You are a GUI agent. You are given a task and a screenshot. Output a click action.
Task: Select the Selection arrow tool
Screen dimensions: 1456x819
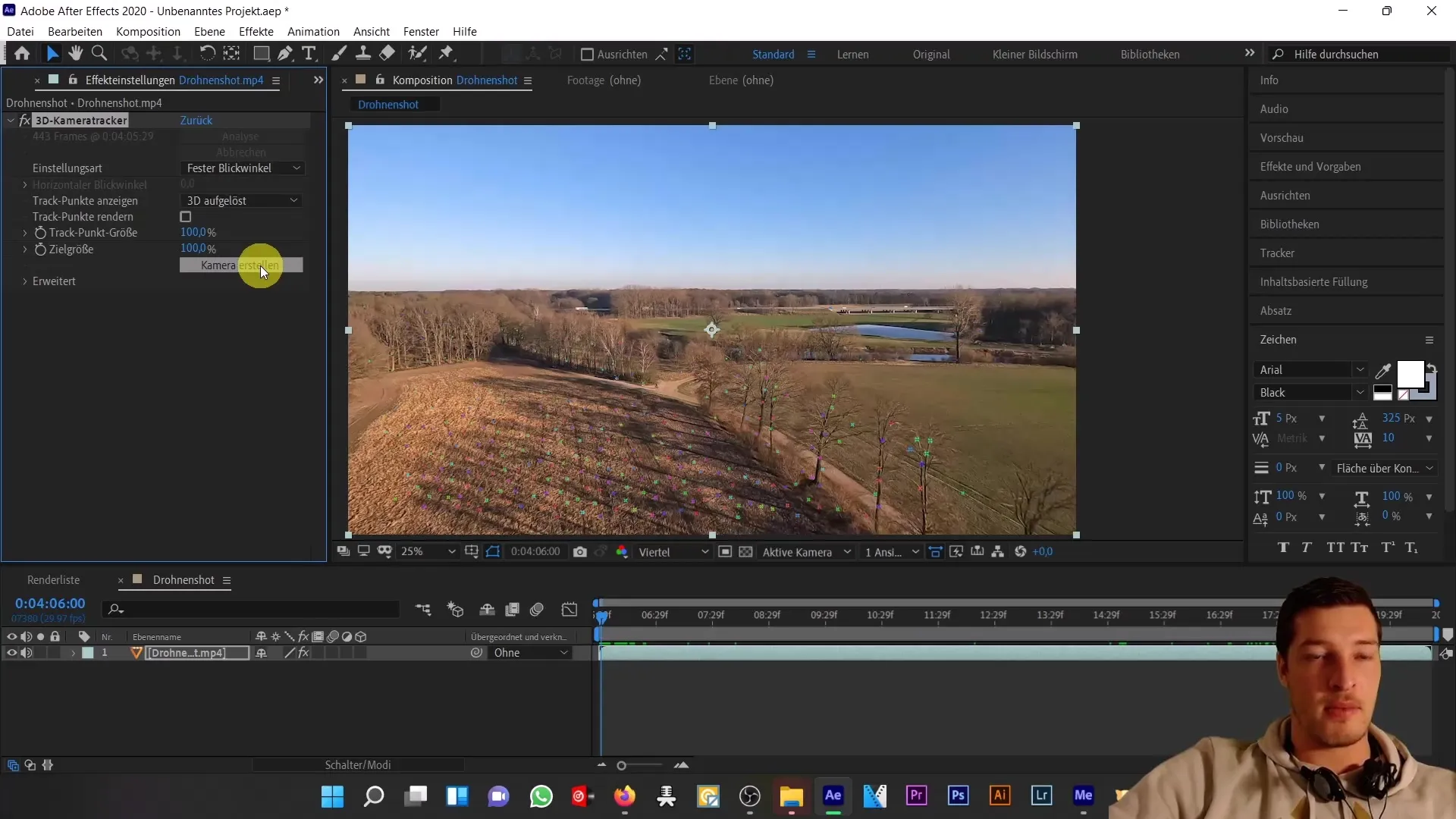[52, 54]
